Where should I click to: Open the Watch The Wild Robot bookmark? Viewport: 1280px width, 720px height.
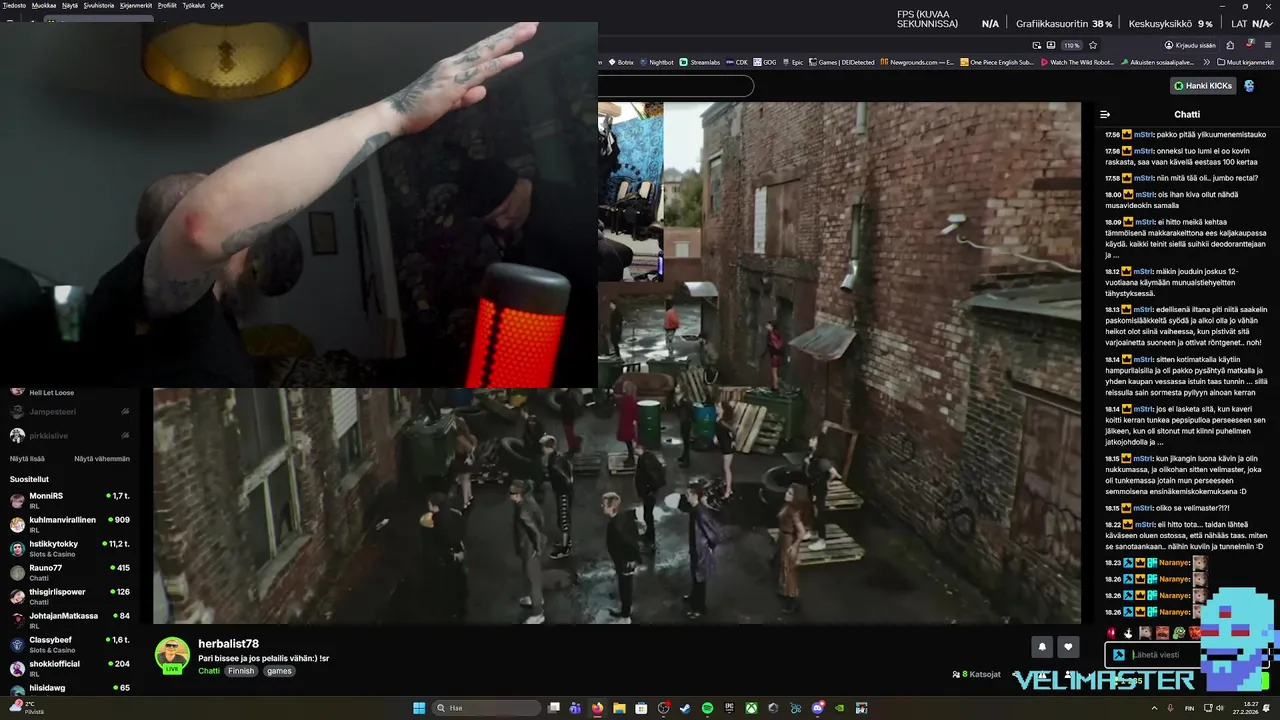point(1077,62)
